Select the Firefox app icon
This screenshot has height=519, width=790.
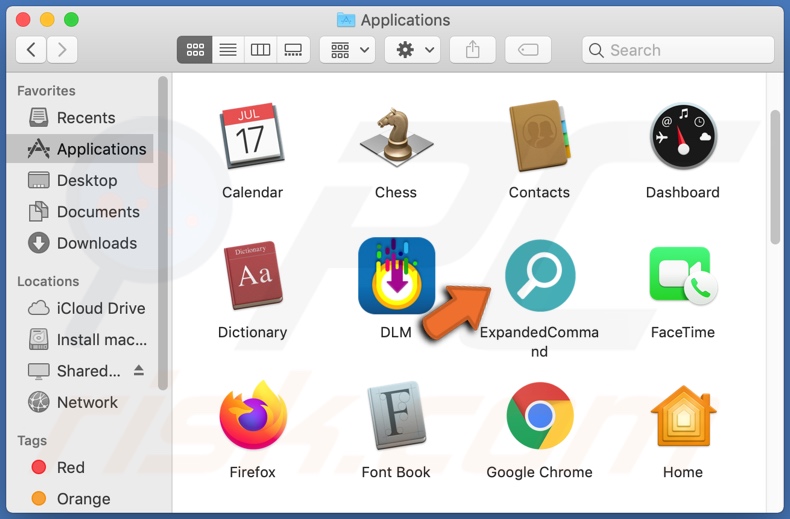pos(253,415)
